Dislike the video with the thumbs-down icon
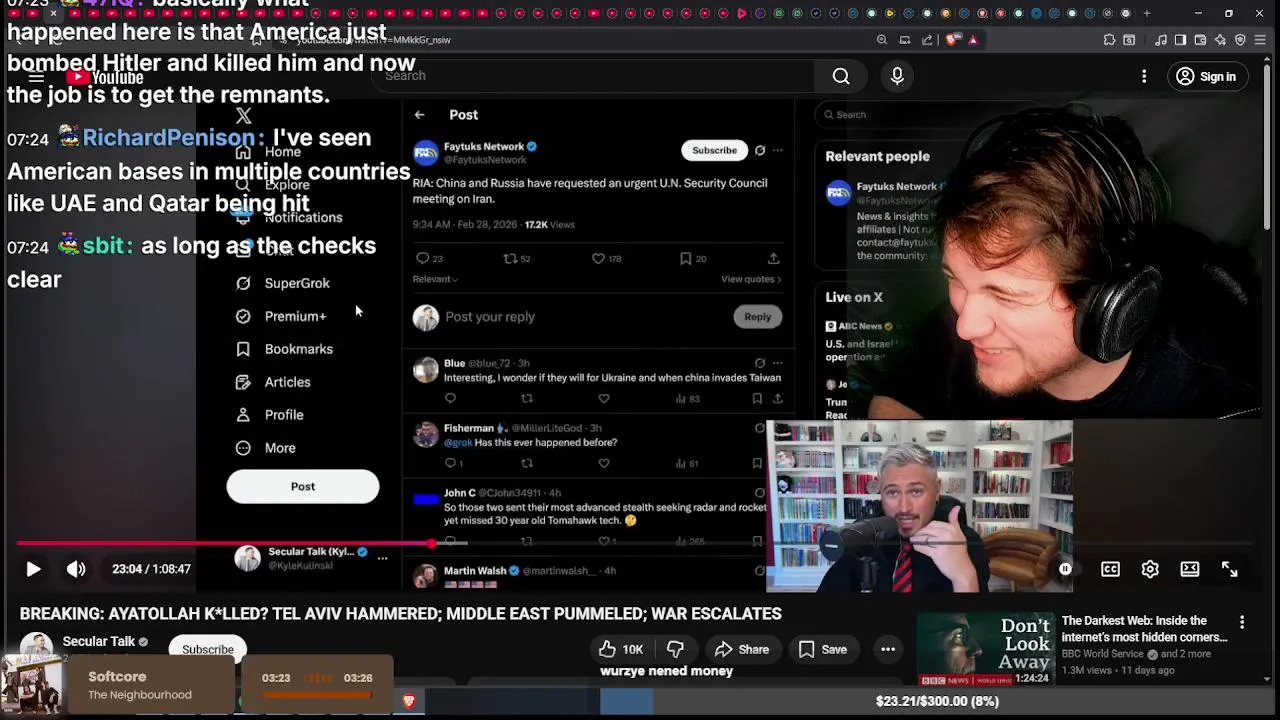Image resolution: width=1280 pixels, height=720 pixels. (675, 649)
